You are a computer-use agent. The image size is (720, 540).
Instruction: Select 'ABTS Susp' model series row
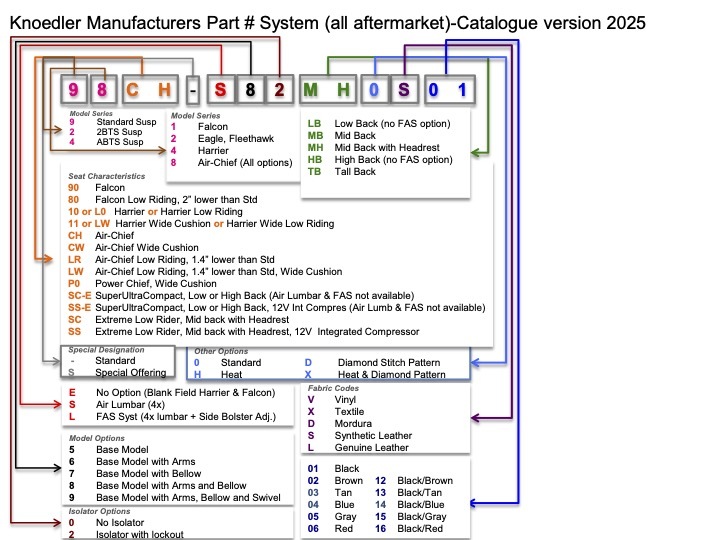tap(106, 142)
